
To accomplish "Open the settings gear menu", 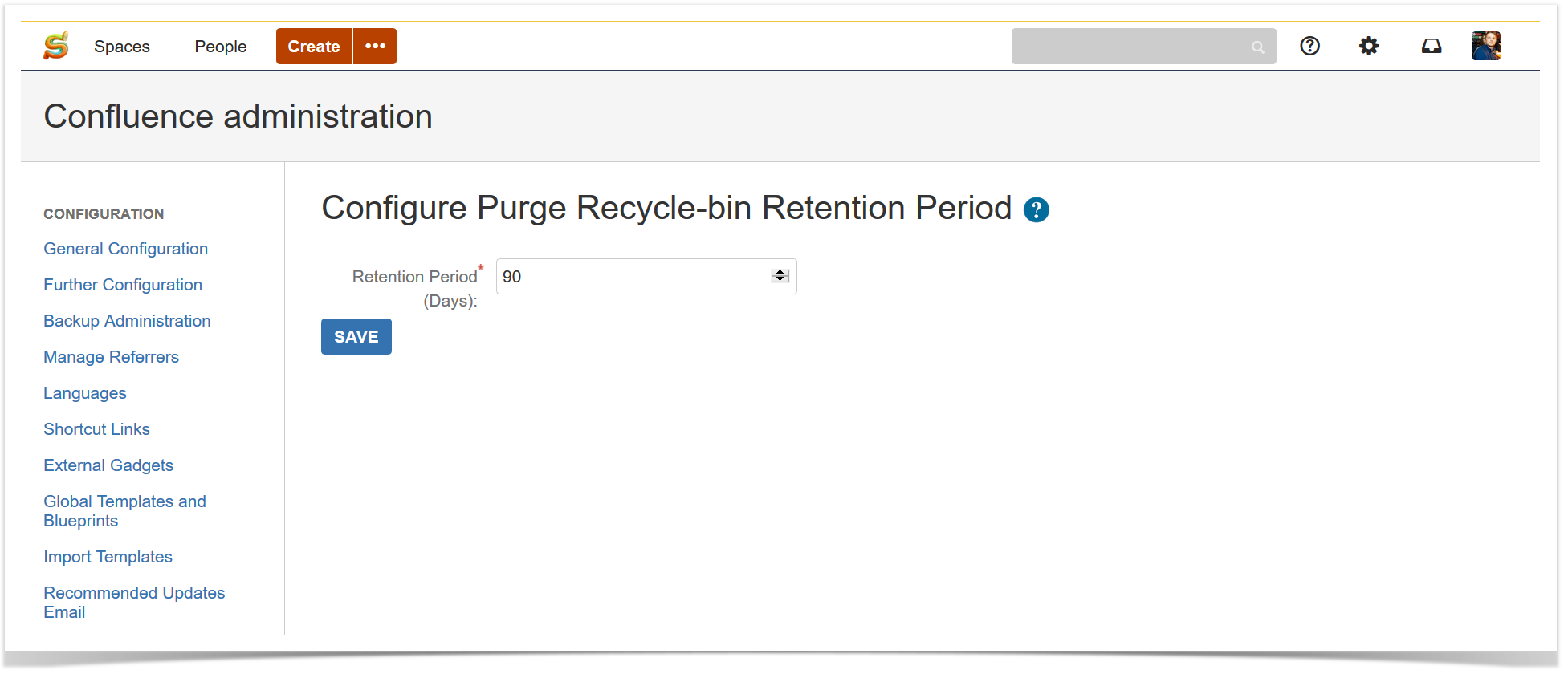I will click(1369, 46).
